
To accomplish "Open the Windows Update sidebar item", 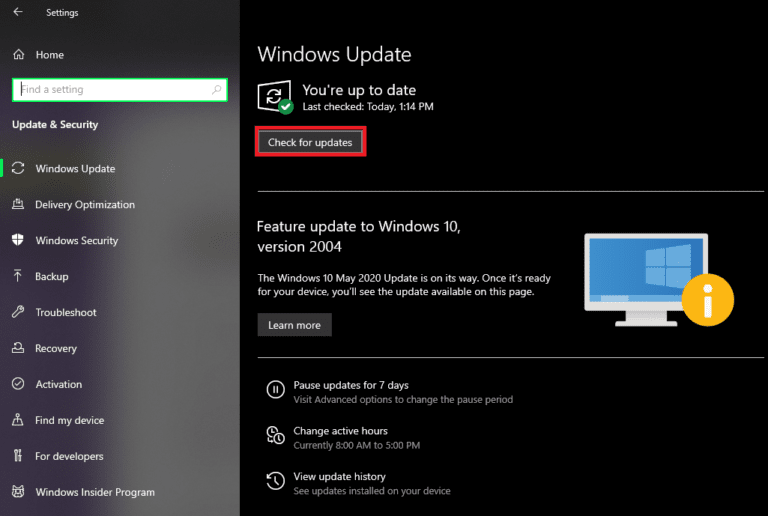I will [75, 169].
